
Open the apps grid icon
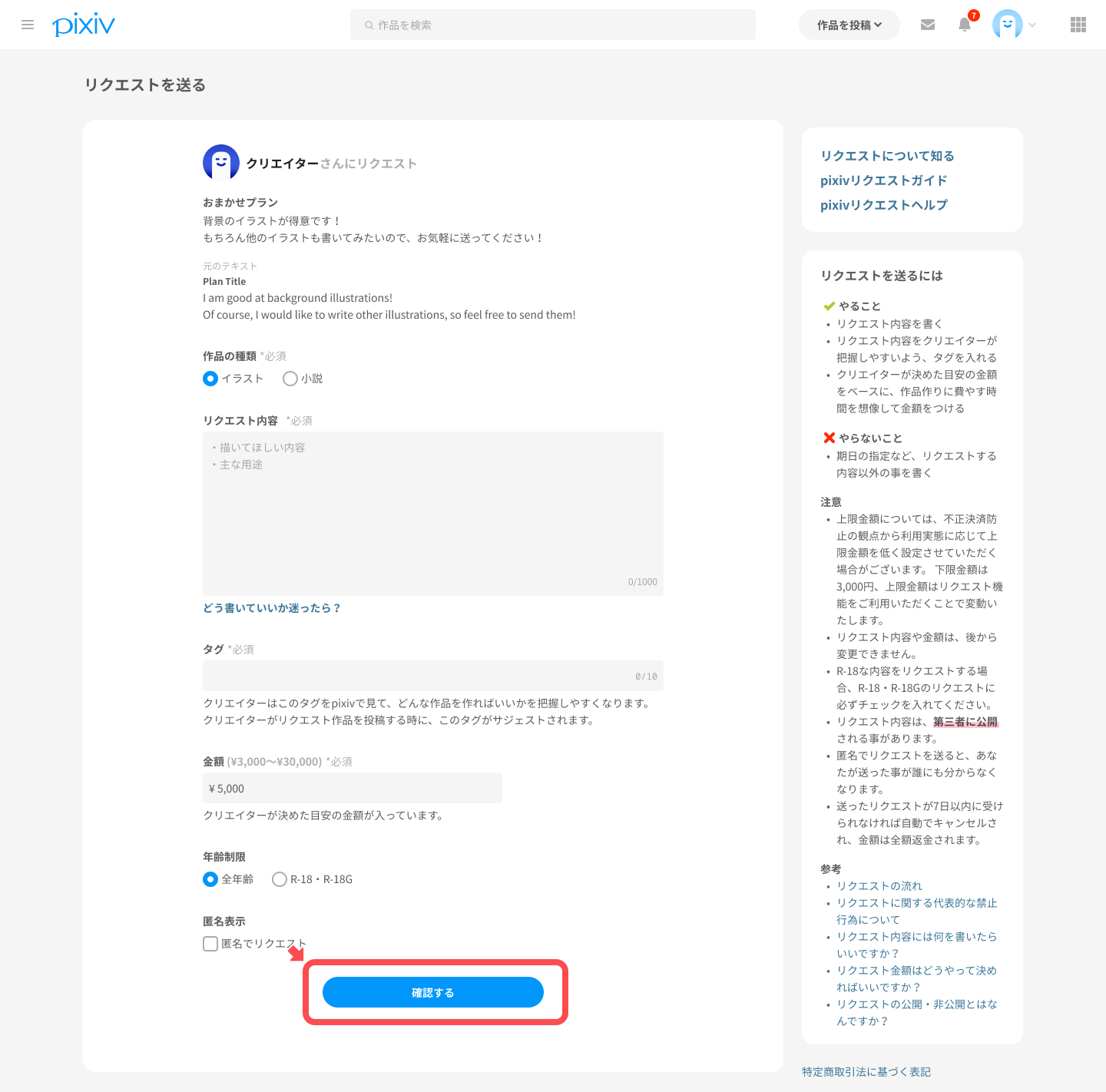point(1078,25)
